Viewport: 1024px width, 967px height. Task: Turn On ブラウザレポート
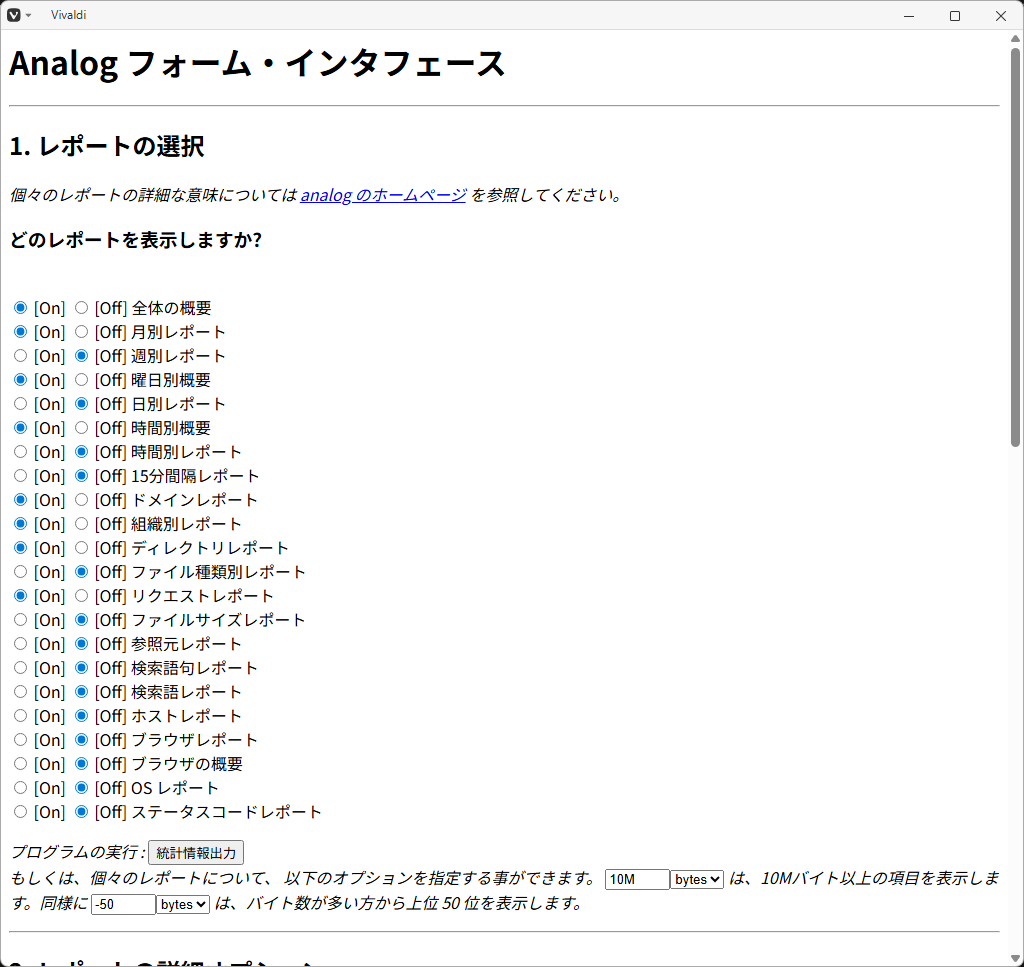pyautogui.click(x=20, y=740)
